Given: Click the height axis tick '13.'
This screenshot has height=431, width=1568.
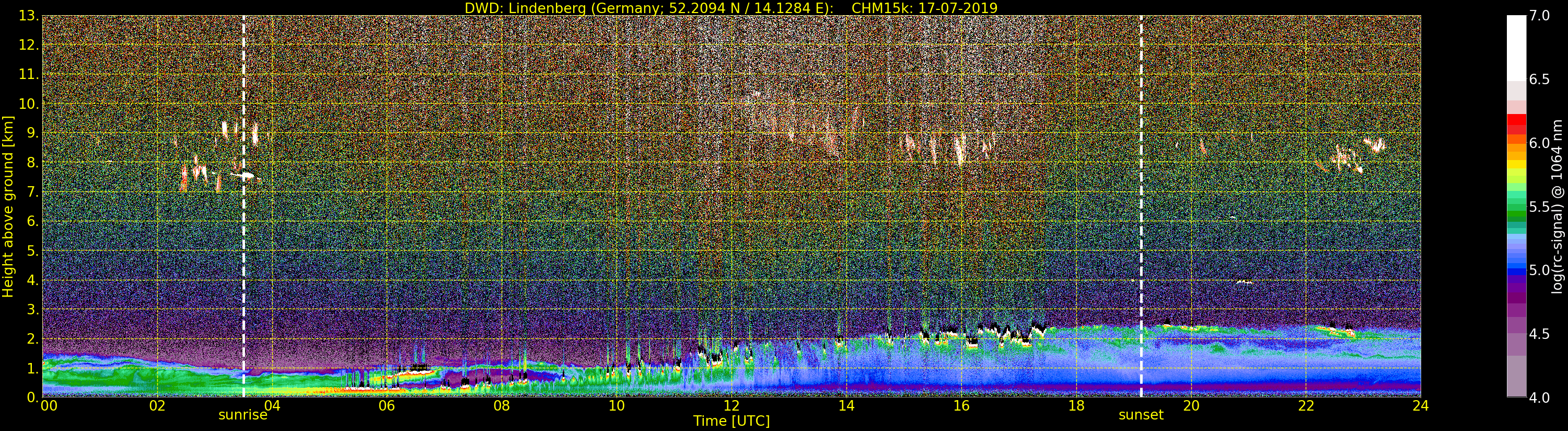Looking at the screenshot, I should (29, 16).
